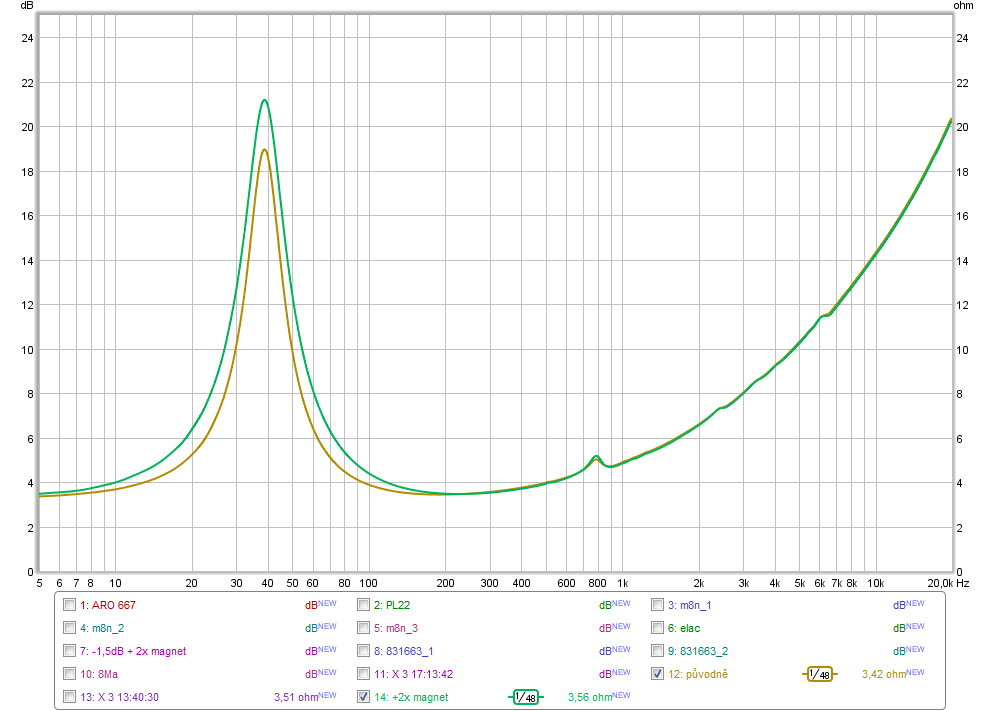Click the ohm unit label above right axis

pyautogui.click(x=963, y=5)
